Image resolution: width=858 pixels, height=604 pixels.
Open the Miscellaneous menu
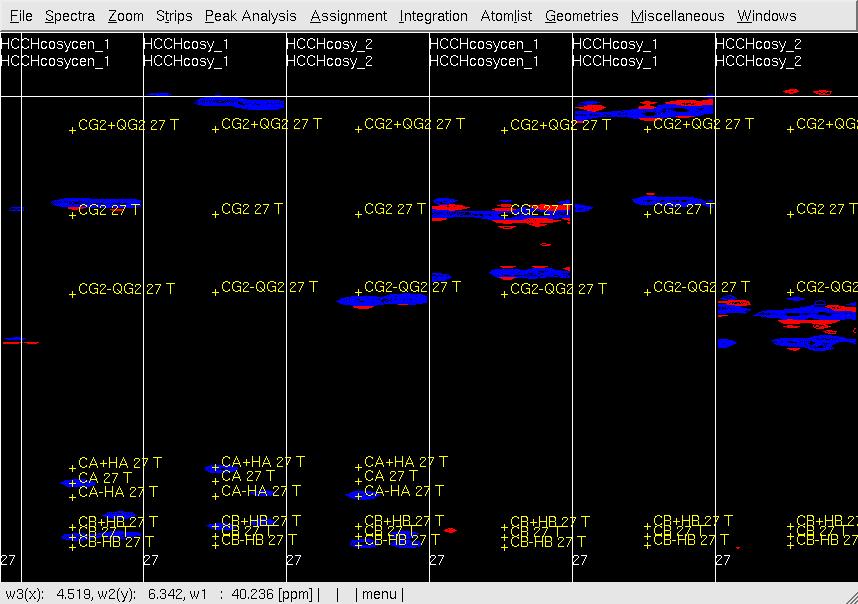[x=677, y=16]
